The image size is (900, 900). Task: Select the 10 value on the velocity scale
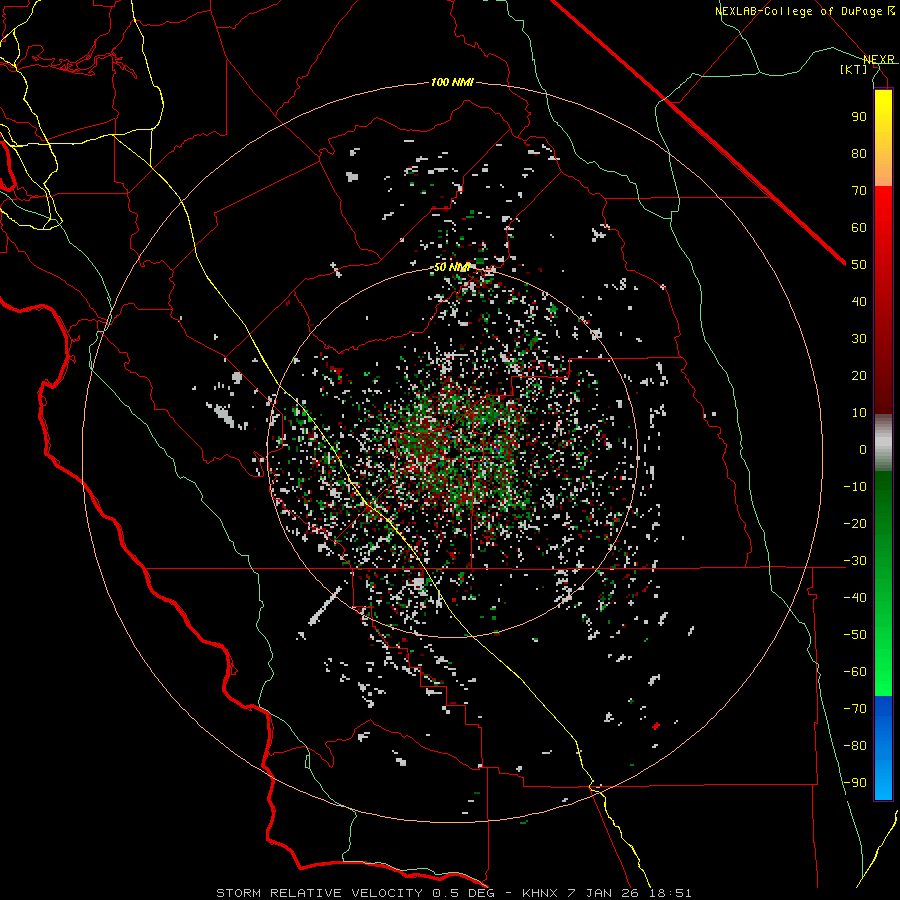[x=859, y=413]
